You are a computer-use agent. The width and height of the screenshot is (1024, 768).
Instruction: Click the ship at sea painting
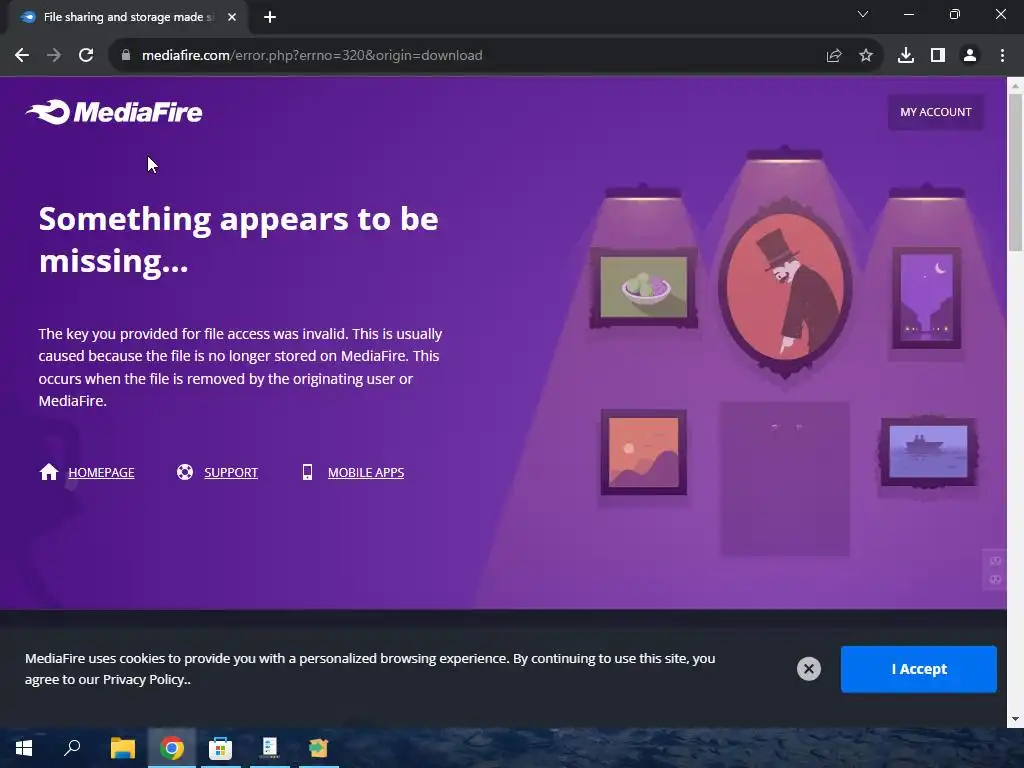point(929,452)
